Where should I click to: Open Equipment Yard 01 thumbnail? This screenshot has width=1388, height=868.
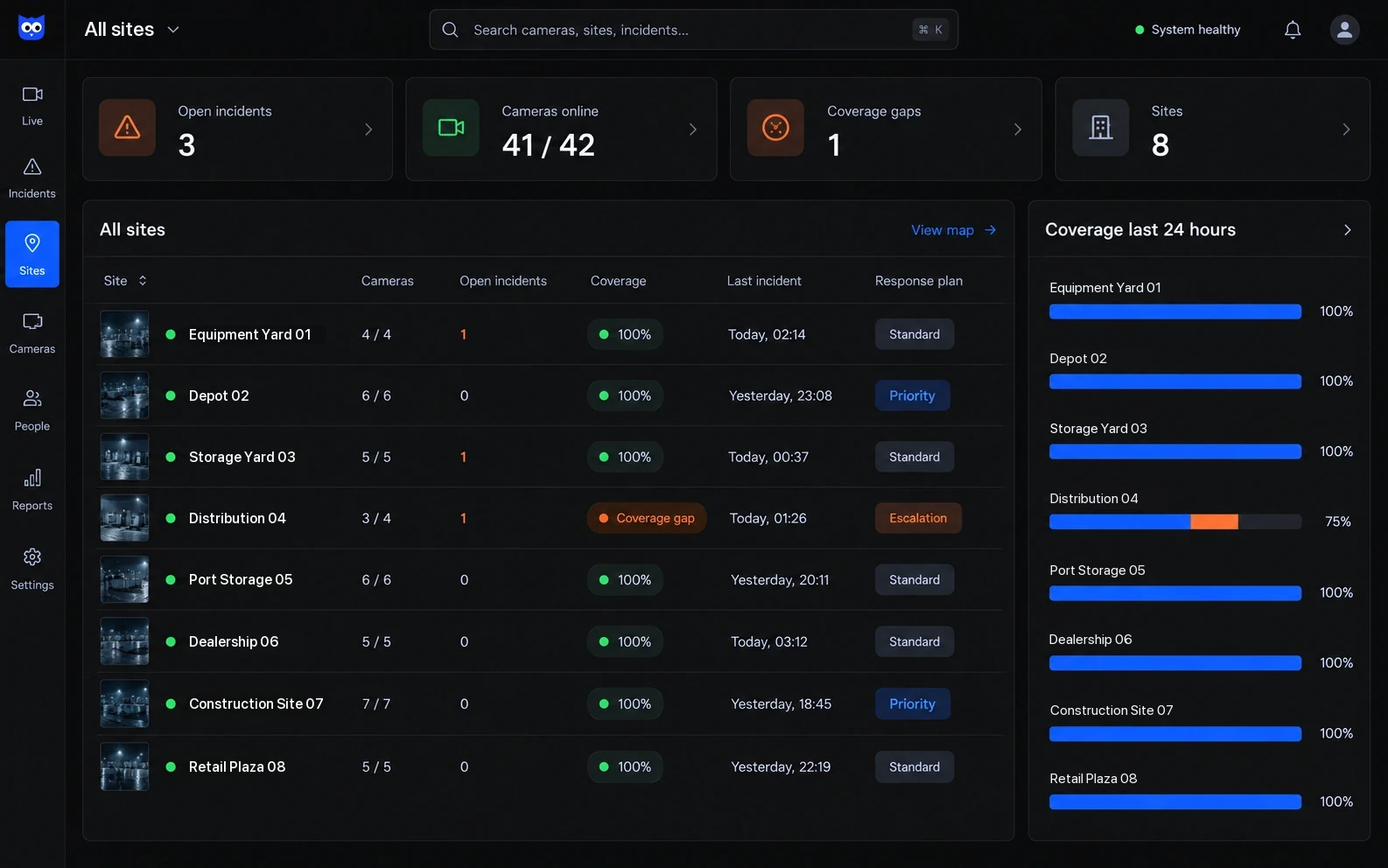124,334
